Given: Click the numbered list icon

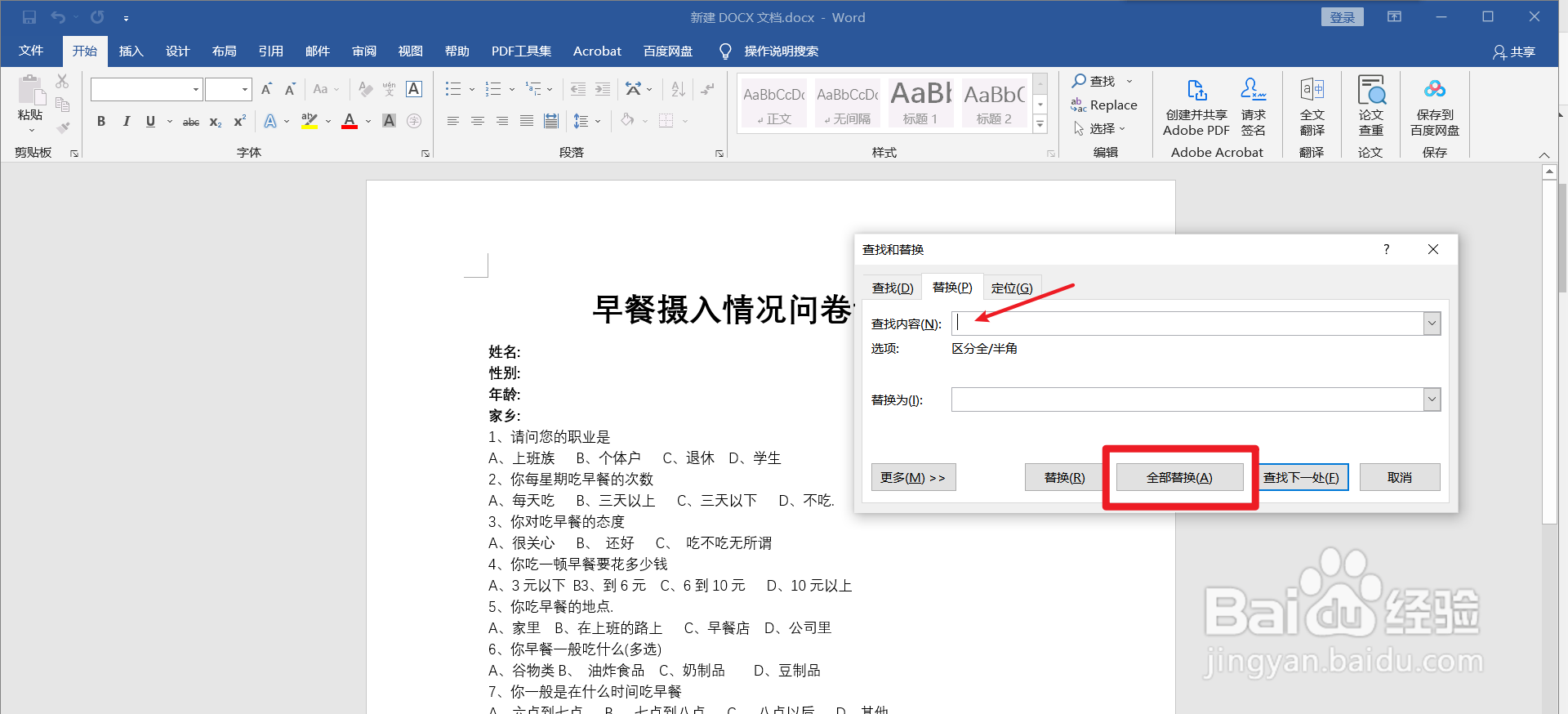Looking at the screenshot, I should tap(493, 89).
